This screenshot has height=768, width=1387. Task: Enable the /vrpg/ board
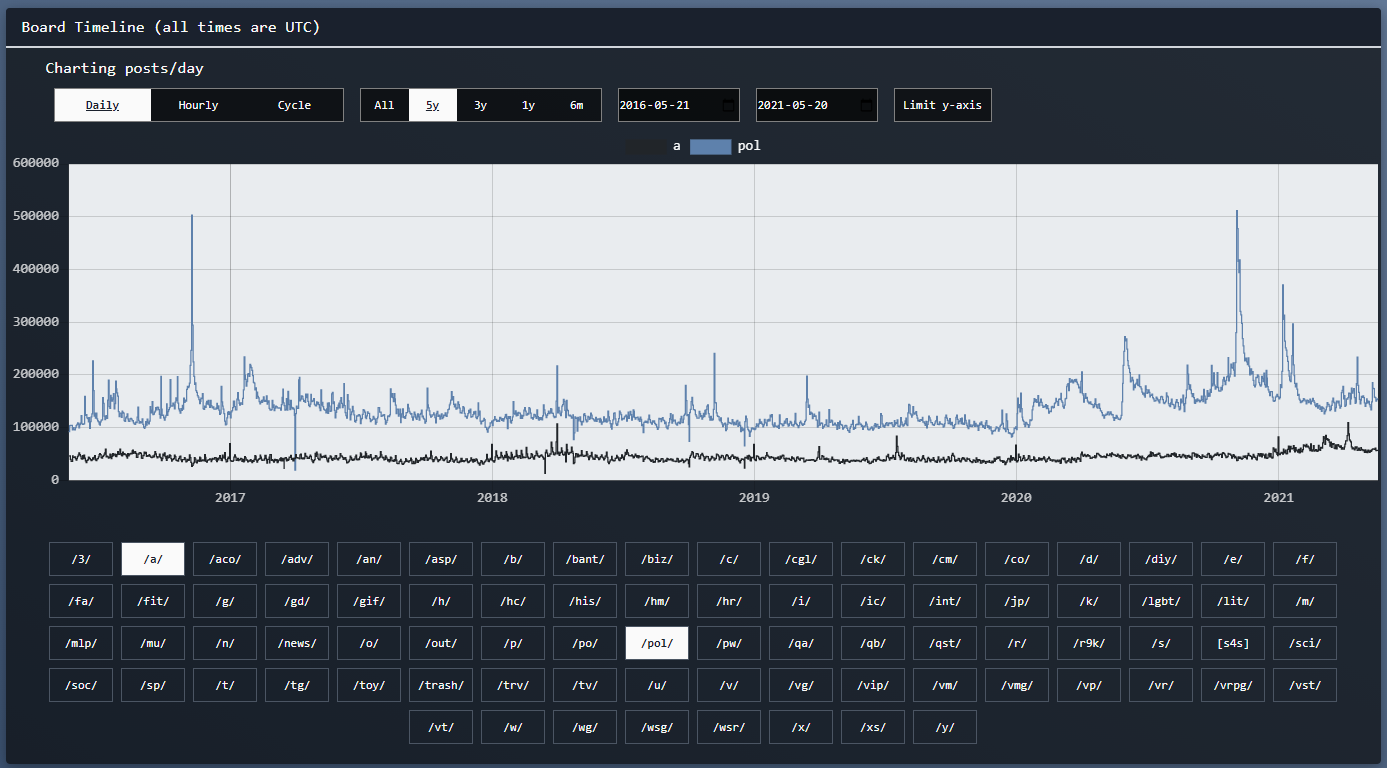pyautogui.click(x=1233, y=685)
